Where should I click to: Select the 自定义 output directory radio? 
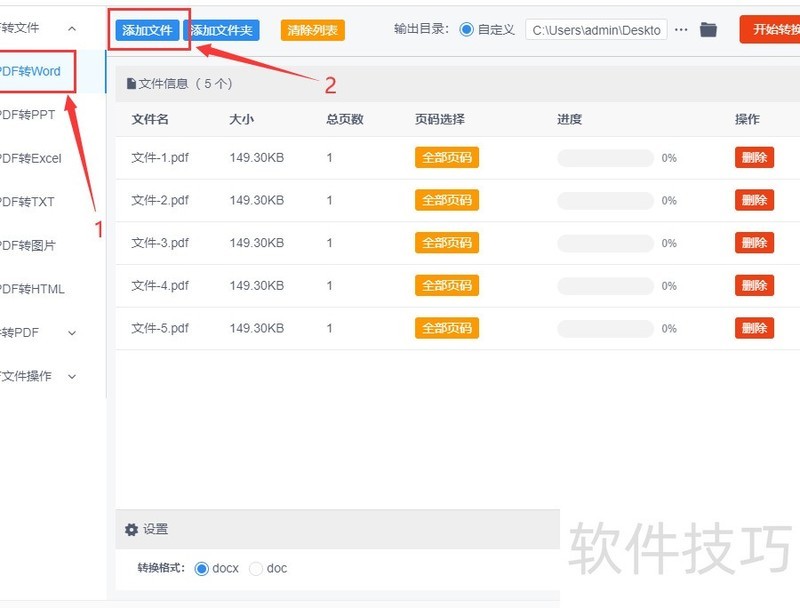(x=467, y=30)
